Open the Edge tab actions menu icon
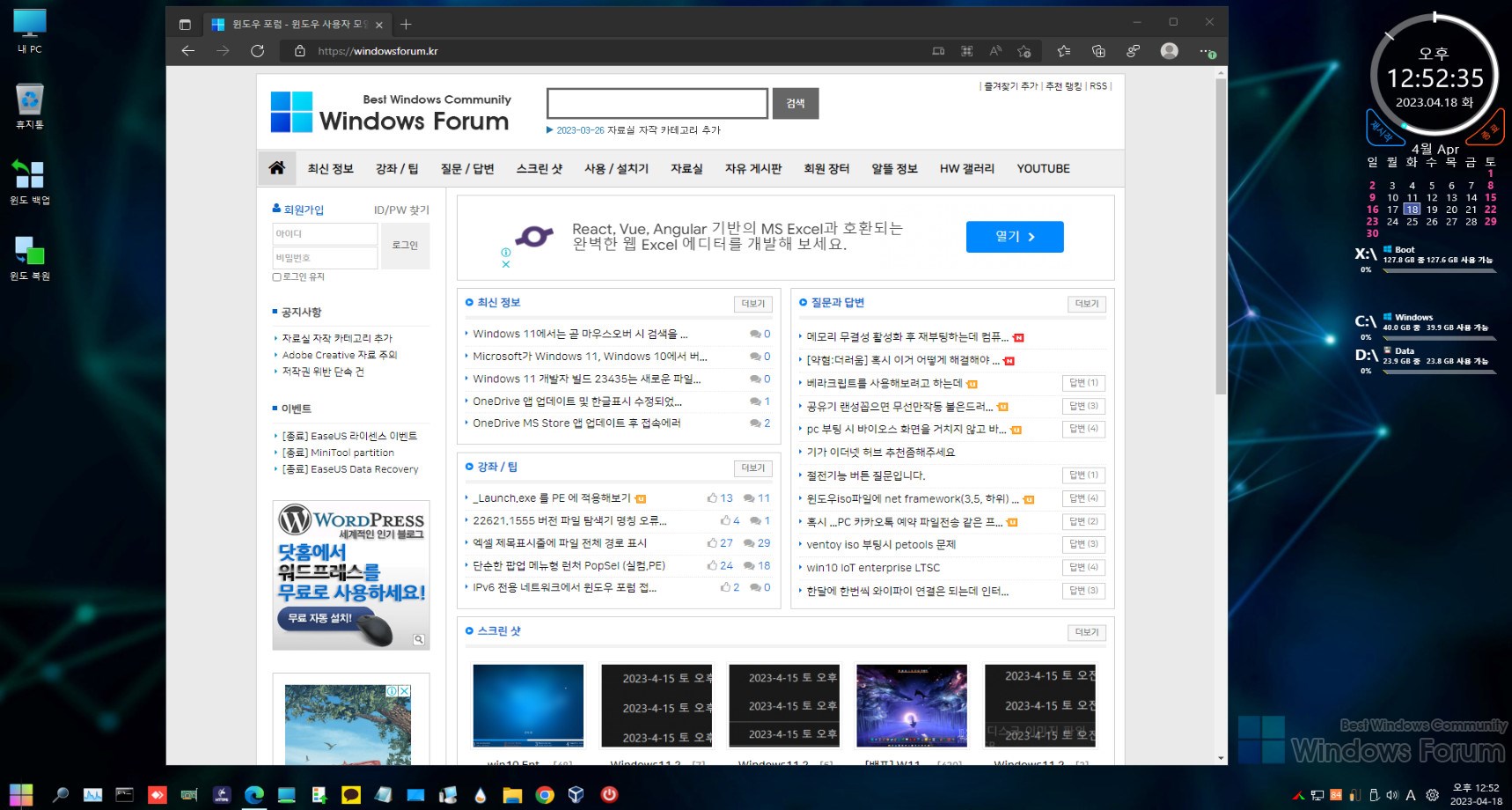This screenshot has width=1512, height=810. 185,25
